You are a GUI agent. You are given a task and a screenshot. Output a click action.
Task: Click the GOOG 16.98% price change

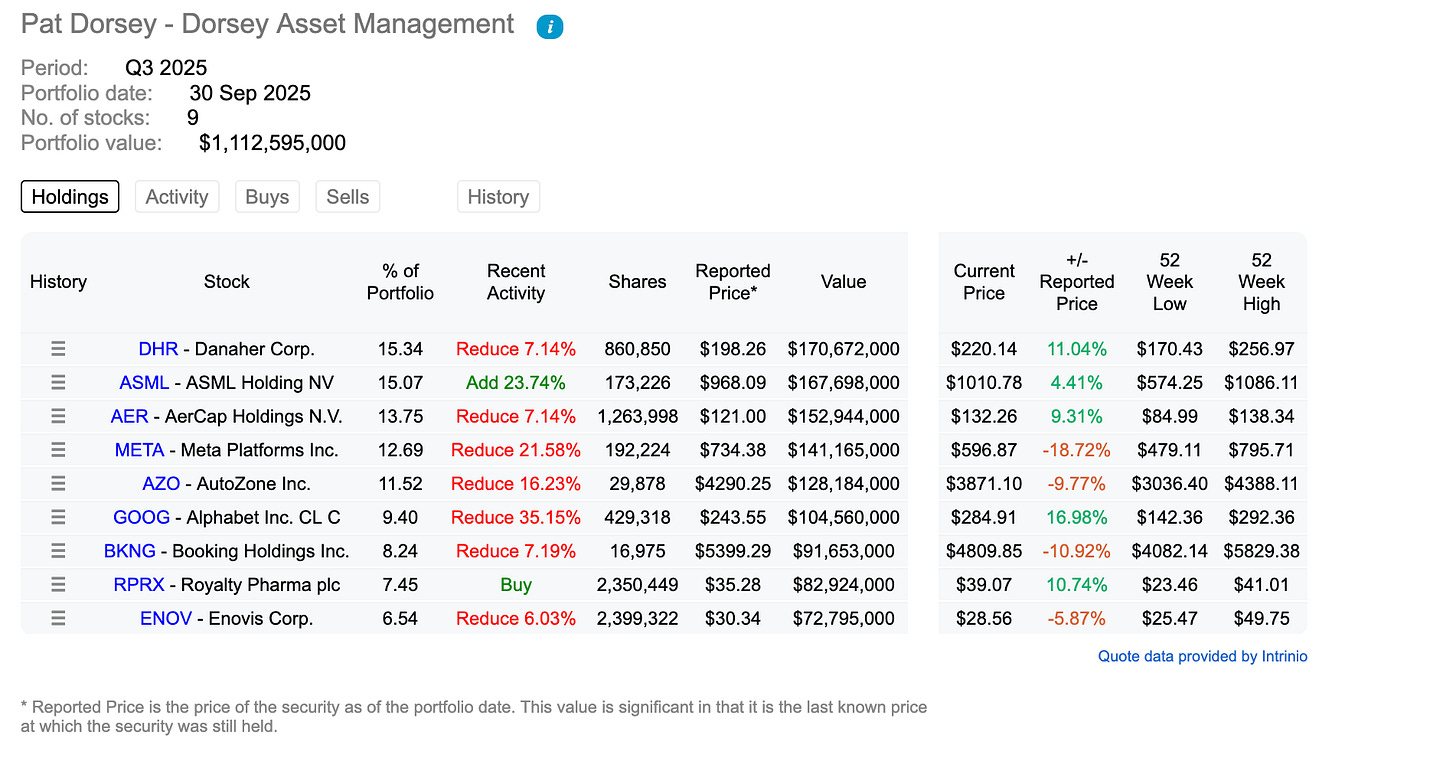click(1076, 517)
